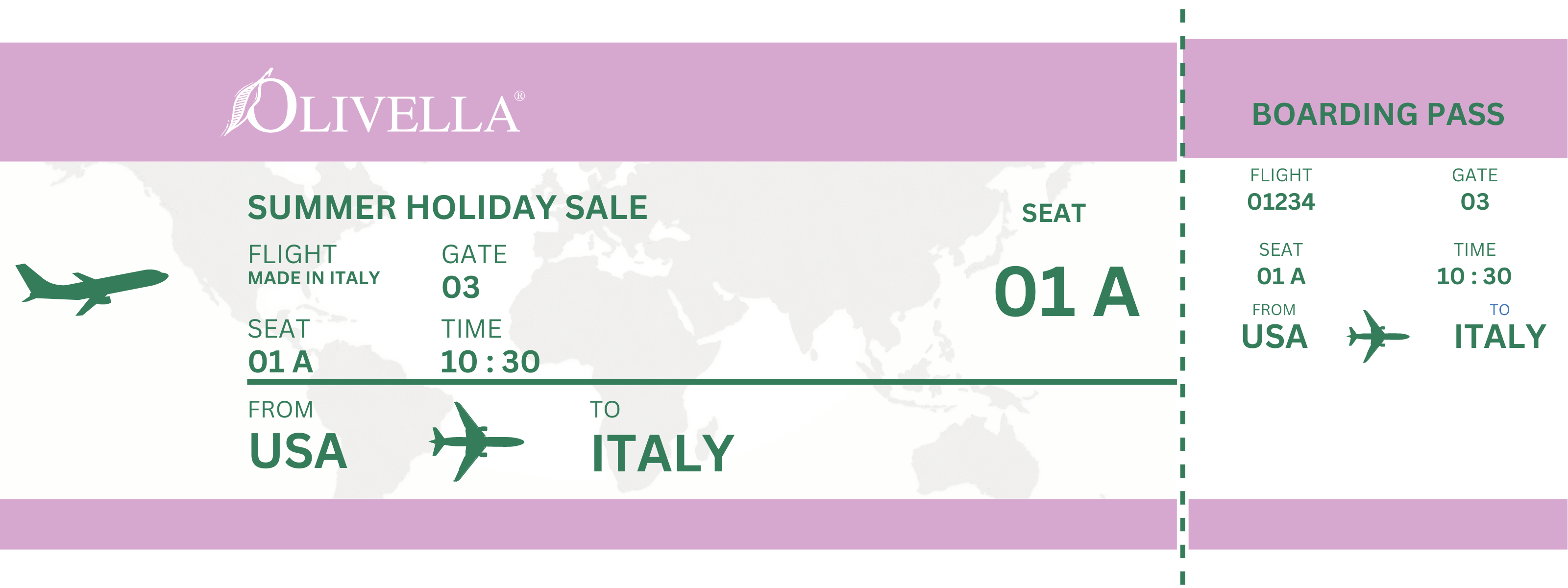Click the large 01 A seat number

point(1066,293)
